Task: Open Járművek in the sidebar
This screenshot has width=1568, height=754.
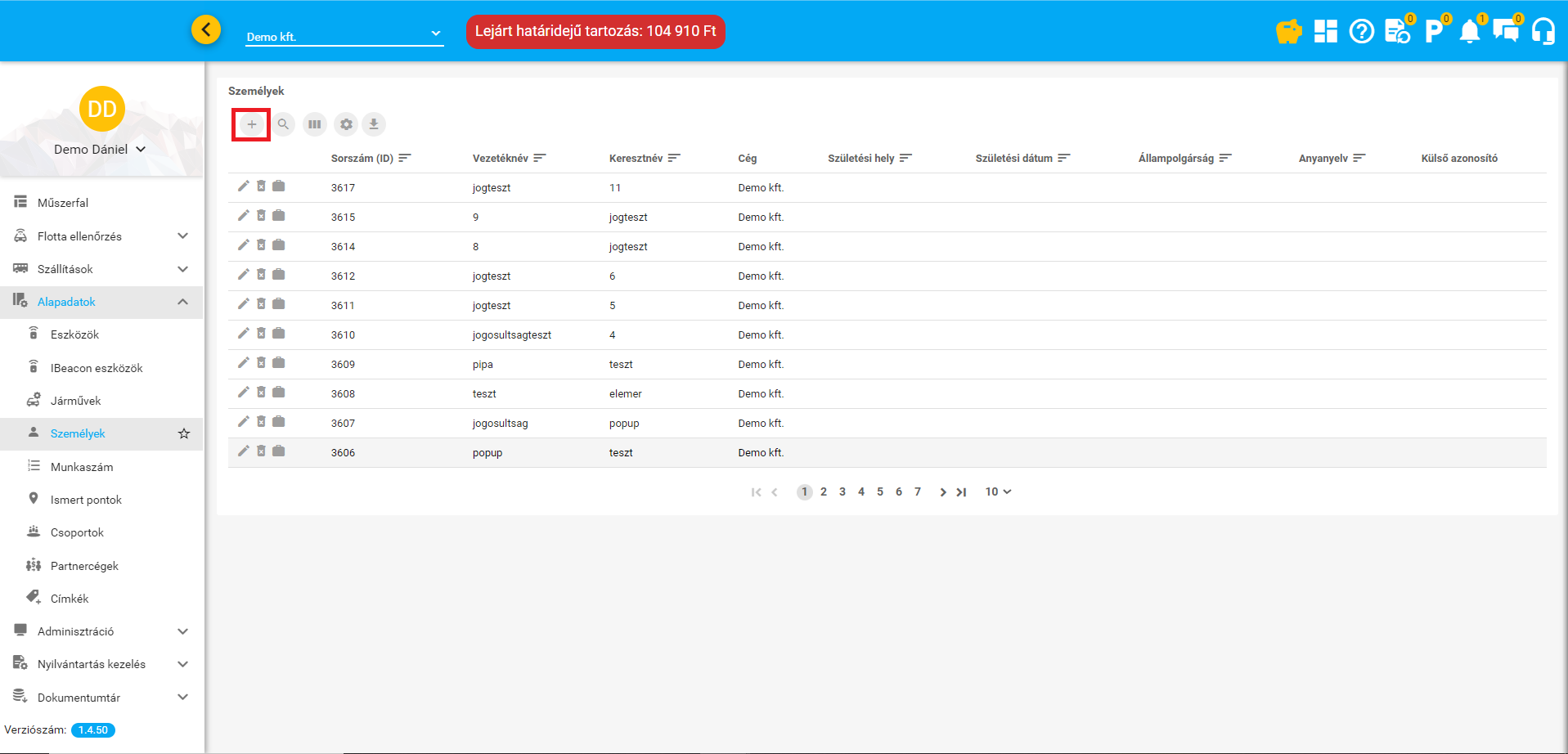Action: (75, 401)
